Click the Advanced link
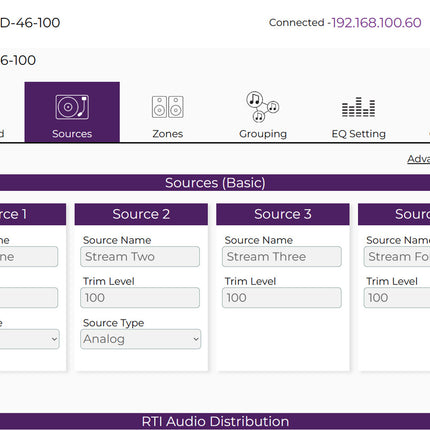 (419, 159)
